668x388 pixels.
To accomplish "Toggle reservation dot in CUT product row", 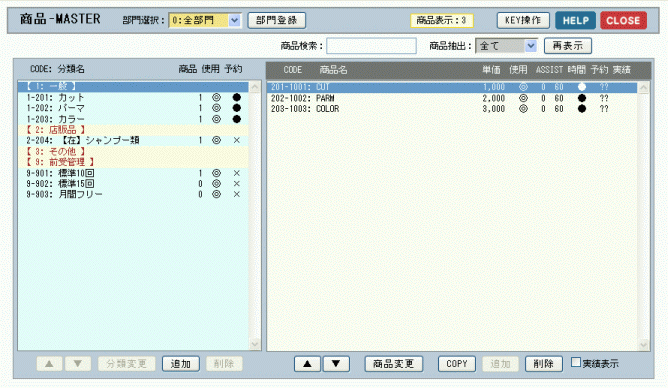I will [x=582, y=87].
